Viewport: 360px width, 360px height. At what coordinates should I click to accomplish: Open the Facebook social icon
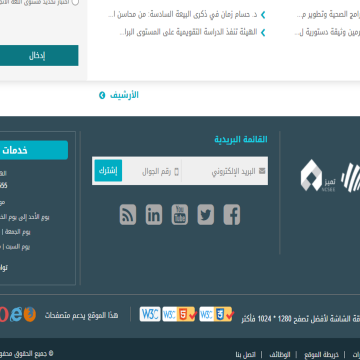pos(232,215)
